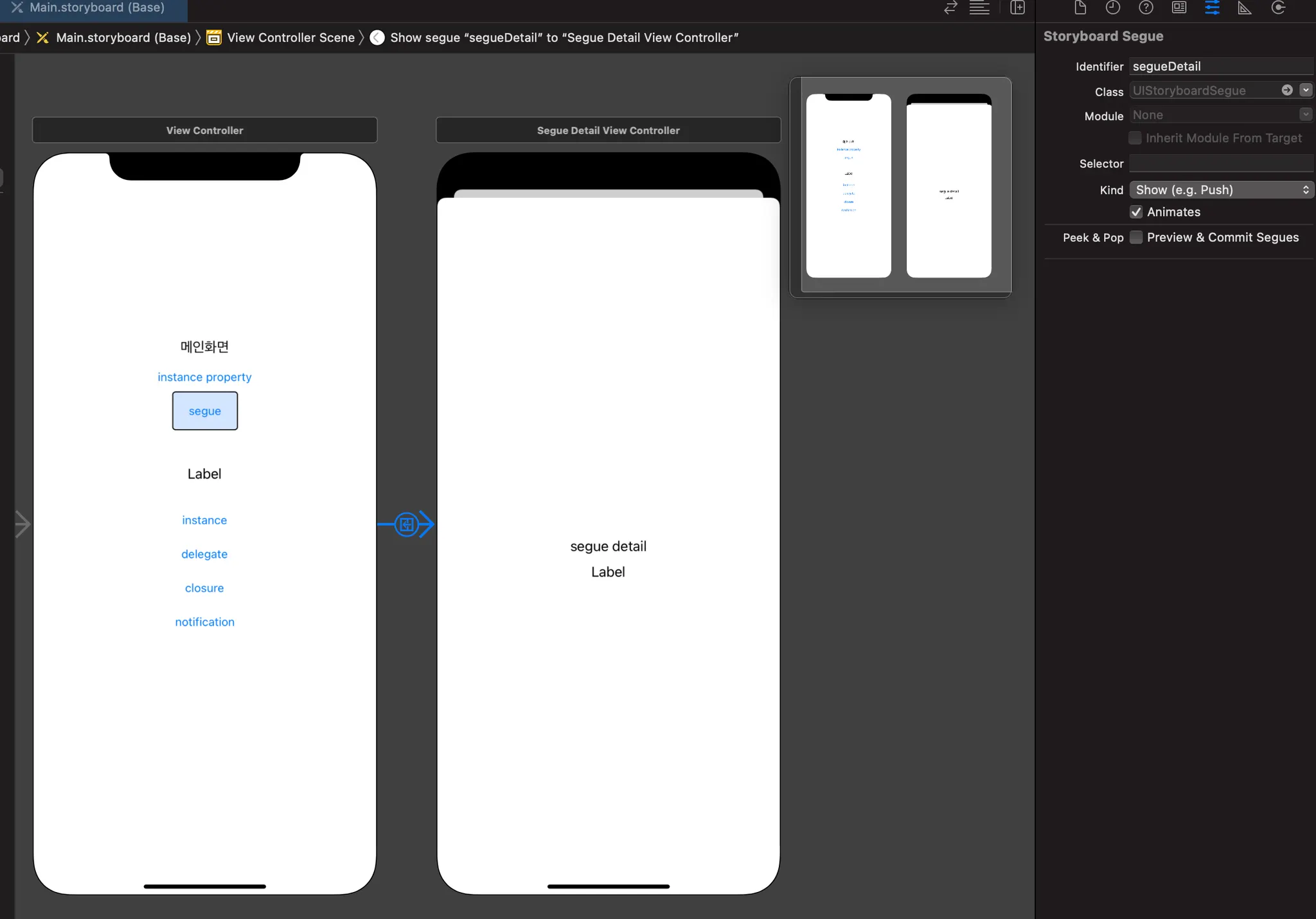Select the Attributes inspector icon
Viewport: 1316px width, 919px height.
[x=1212, y=8]
